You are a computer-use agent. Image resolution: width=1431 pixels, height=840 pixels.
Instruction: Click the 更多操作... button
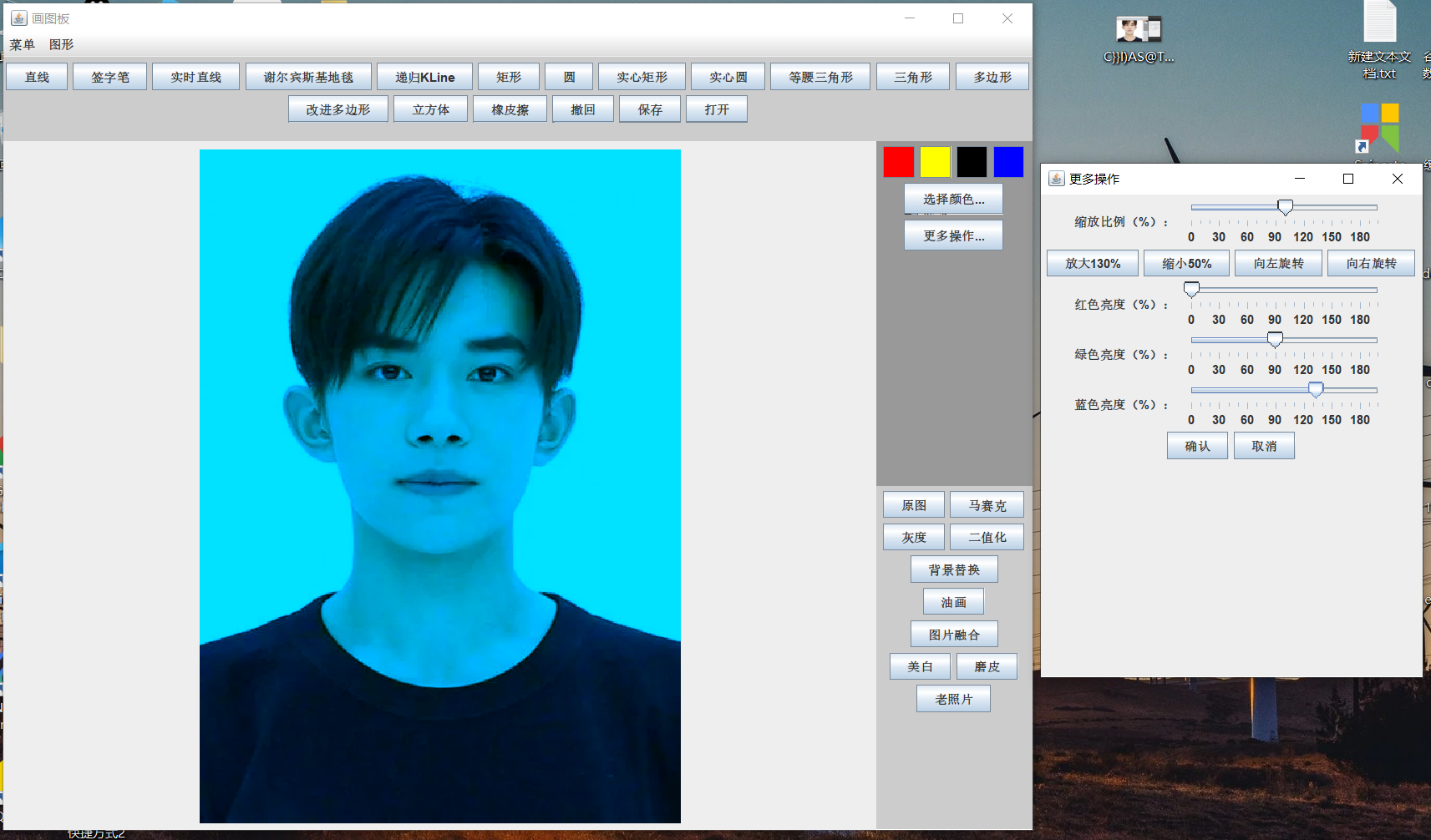(954, 235)
